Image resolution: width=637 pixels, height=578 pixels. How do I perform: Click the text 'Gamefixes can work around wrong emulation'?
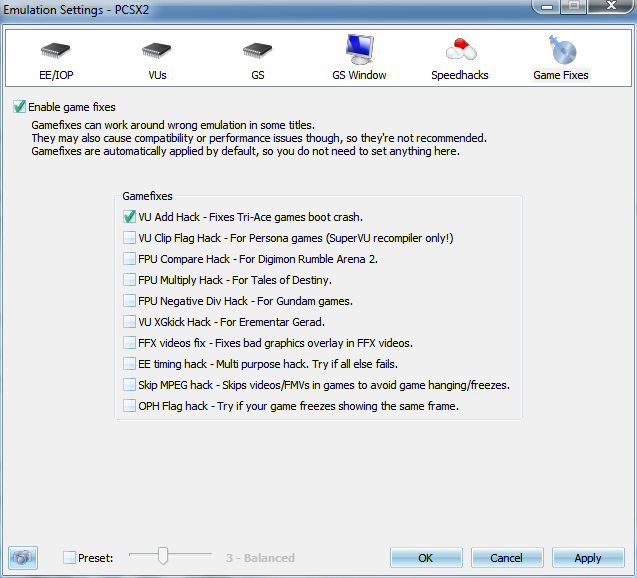173,125
